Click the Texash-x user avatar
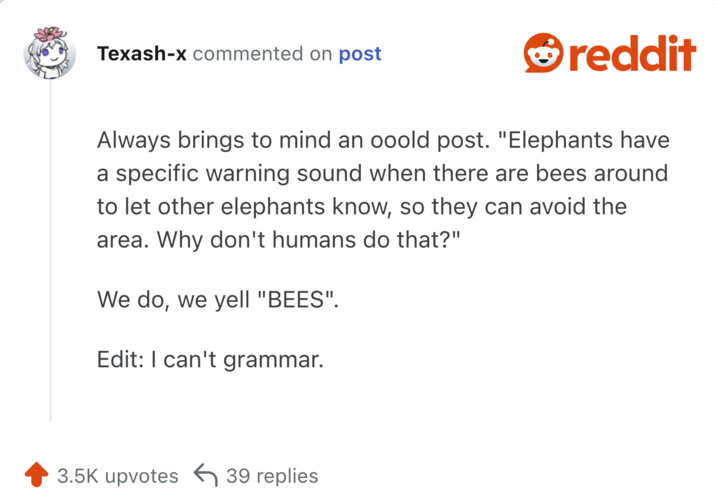 50,56
